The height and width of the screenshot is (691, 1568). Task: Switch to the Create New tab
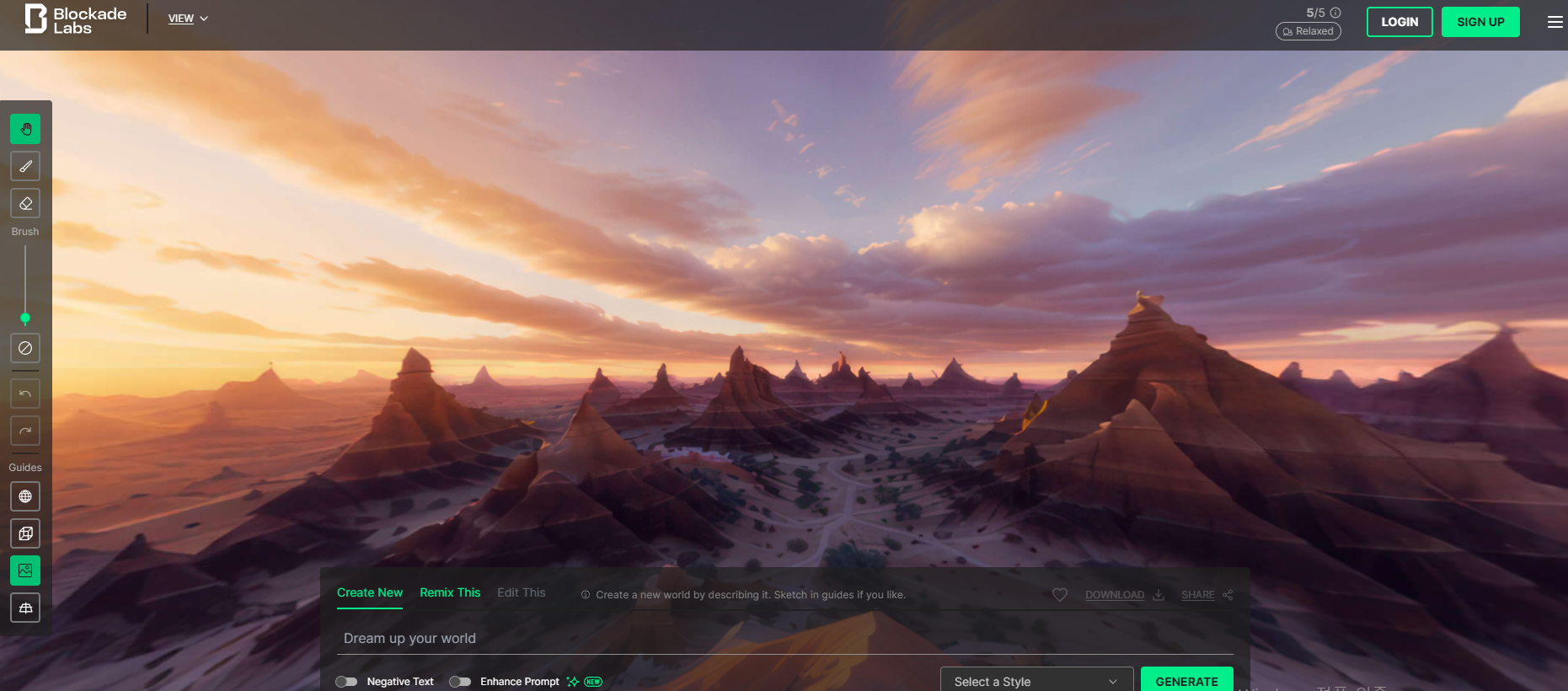click(370, 593)
